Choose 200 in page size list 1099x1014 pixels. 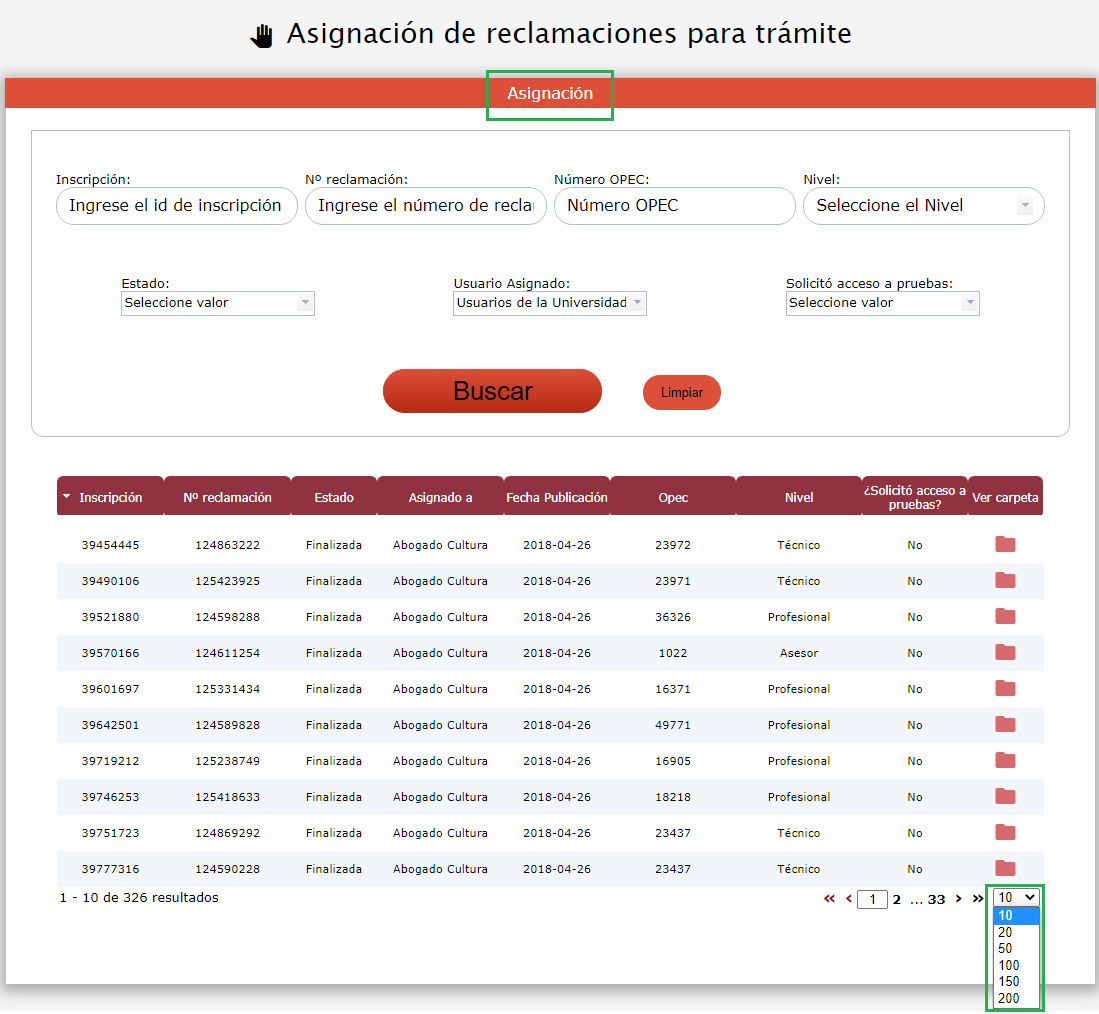(1008, 998)
